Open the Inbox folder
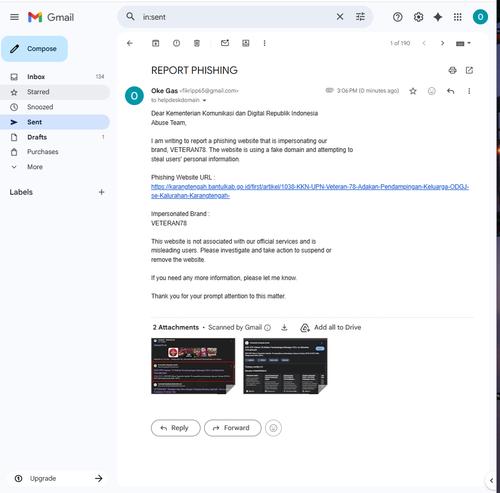 [55, 77]
